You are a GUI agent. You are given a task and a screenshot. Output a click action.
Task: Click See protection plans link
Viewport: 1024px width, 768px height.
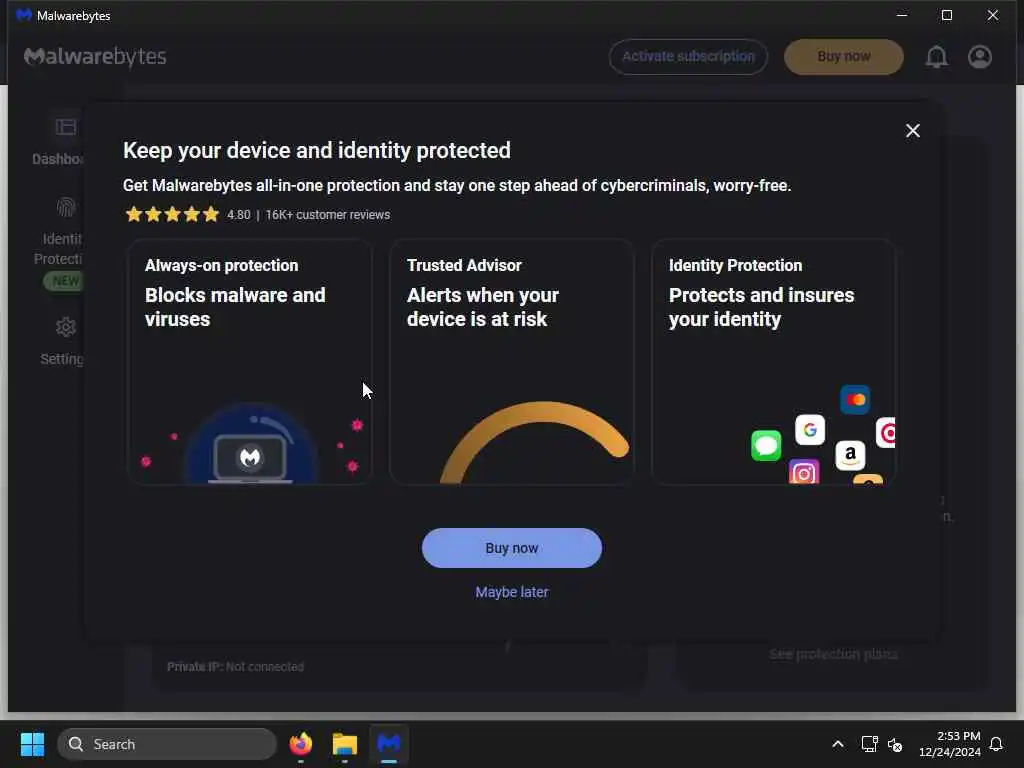[833, 654]
